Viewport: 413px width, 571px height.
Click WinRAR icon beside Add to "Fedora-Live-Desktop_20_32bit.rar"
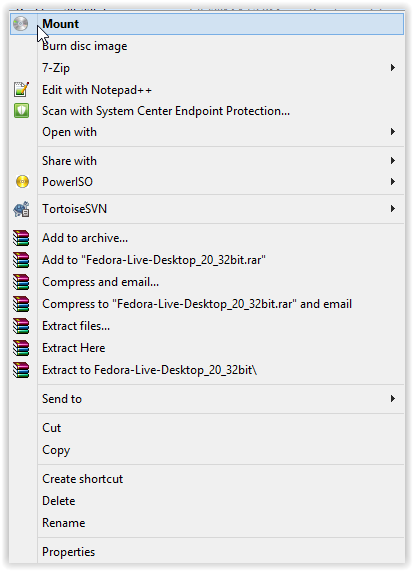click(21, 260)
